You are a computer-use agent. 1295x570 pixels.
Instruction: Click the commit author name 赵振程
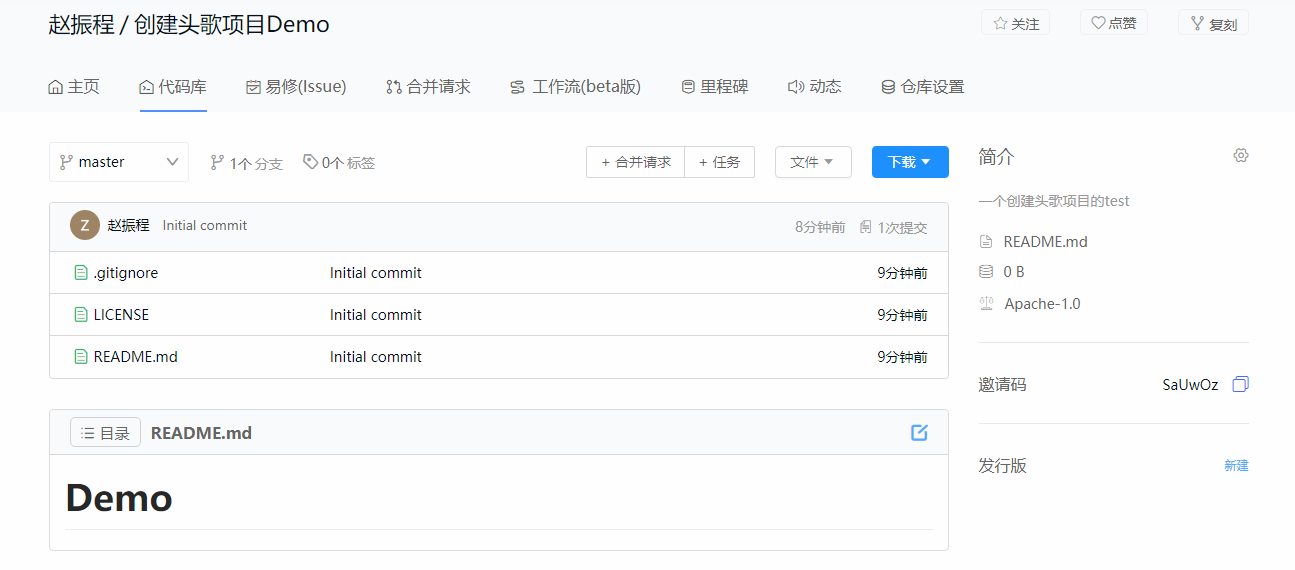pos(129,226)
